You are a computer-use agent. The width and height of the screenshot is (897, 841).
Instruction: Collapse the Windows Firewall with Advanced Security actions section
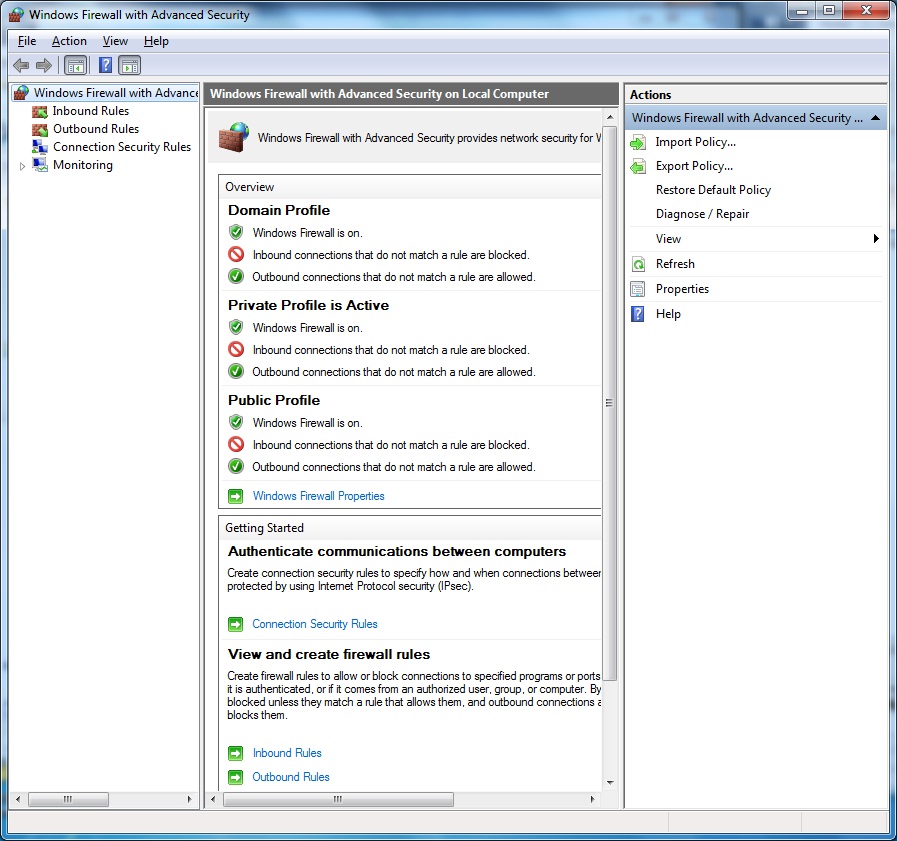[x=875, y=118]
